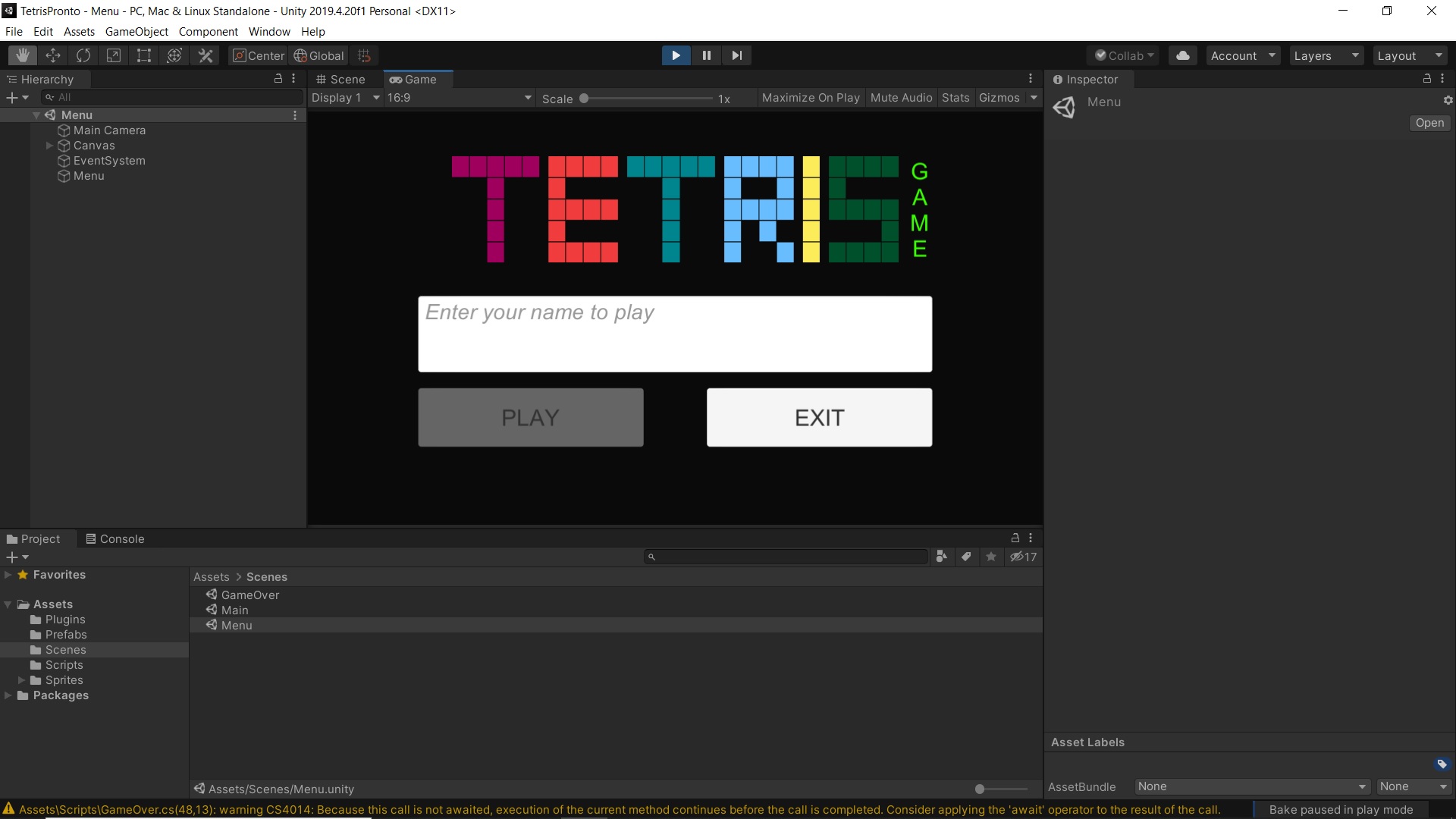Open the Assets menu
The height and width of the screenshot is (819, 1456).
click(x=79, y=31)
